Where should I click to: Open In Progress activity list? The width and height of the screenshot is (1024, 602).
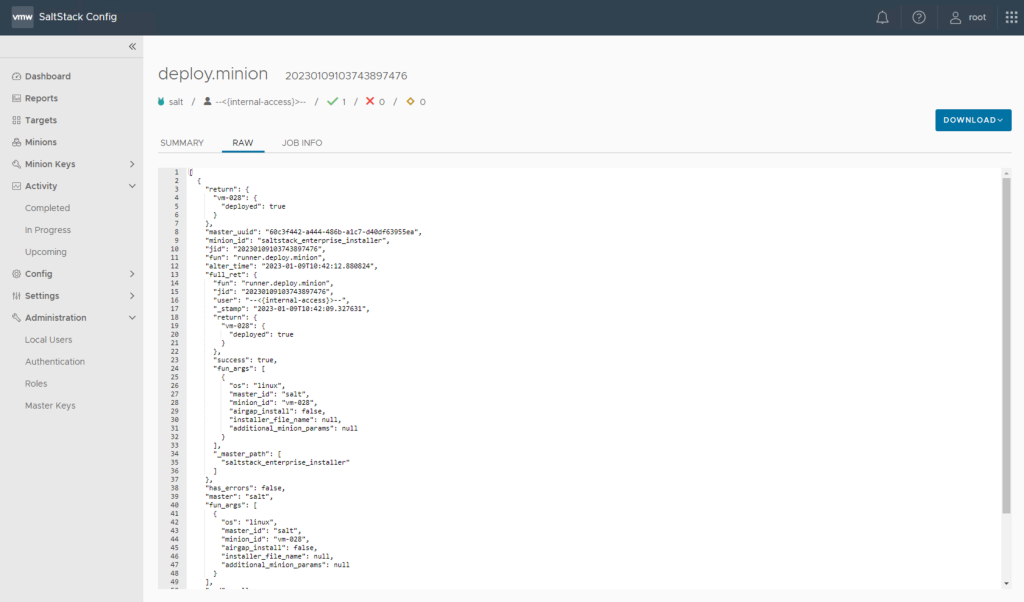tap(48, 230)
